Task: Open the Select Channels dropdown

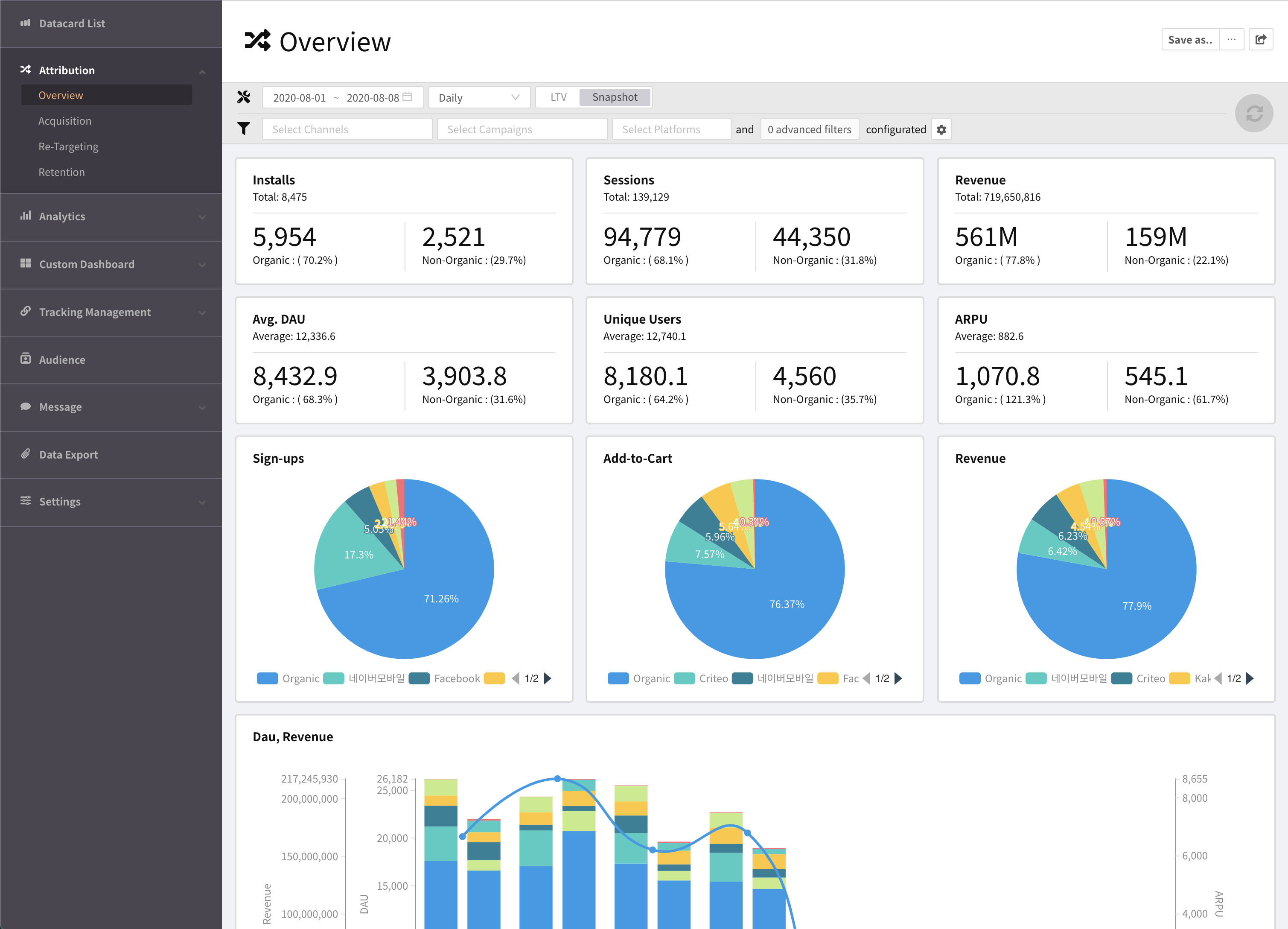Action: pyautogui.click(x=347, y=129)
